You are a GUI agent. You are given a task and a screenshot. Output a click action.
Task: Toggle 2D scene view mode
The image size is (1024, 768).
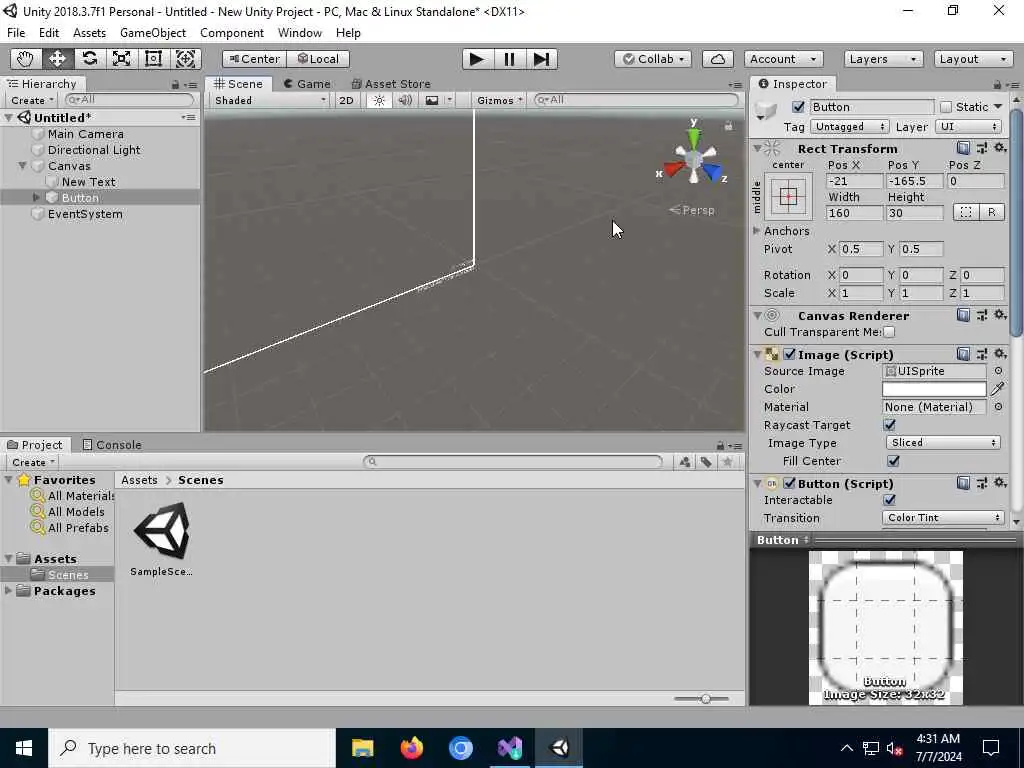coord(346,100)
